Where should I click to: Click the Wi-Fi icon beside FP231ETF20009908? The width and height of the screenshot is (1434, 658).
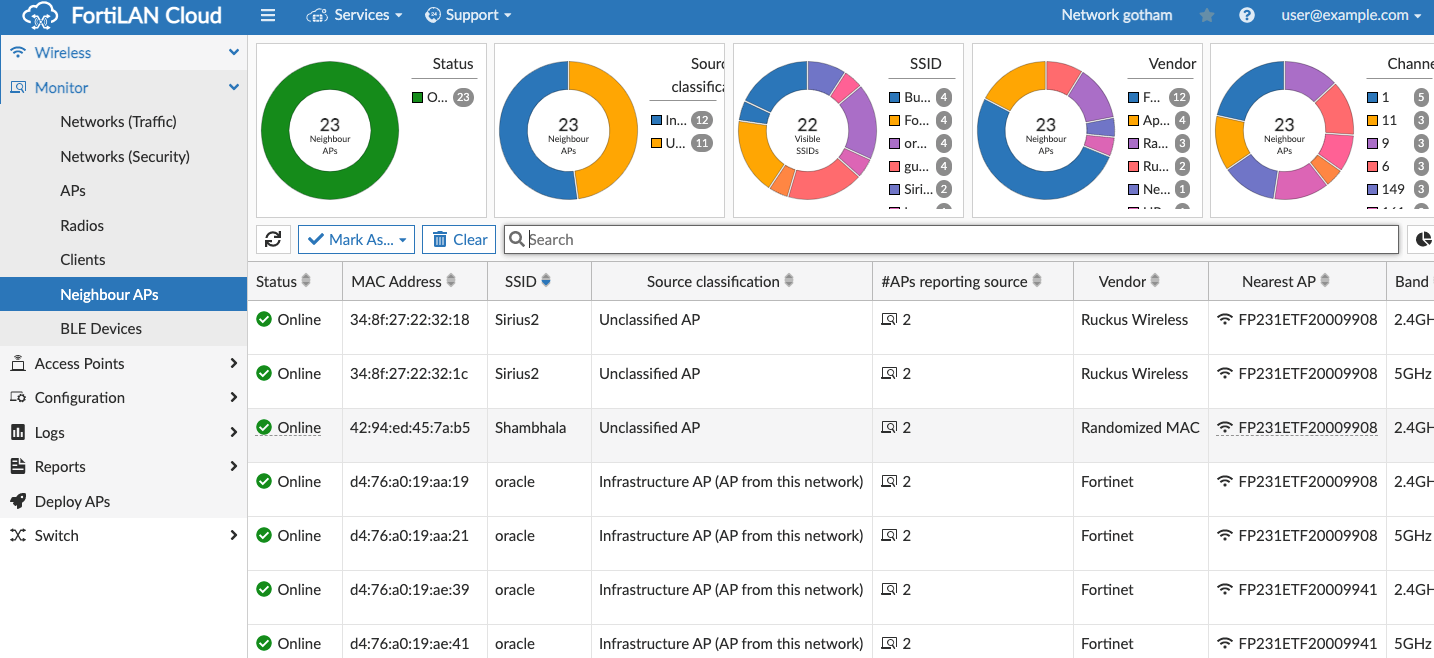point(1223,319)
